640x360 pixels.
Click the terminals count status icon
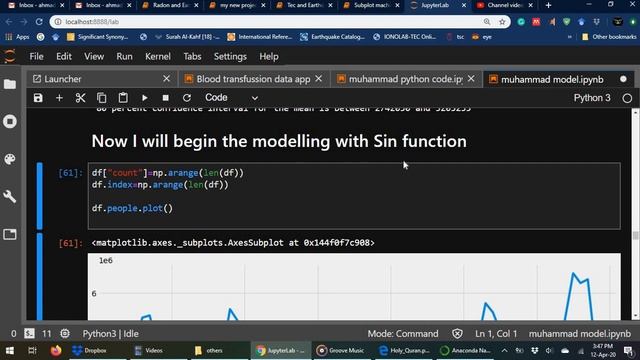[x=29, y=333]
